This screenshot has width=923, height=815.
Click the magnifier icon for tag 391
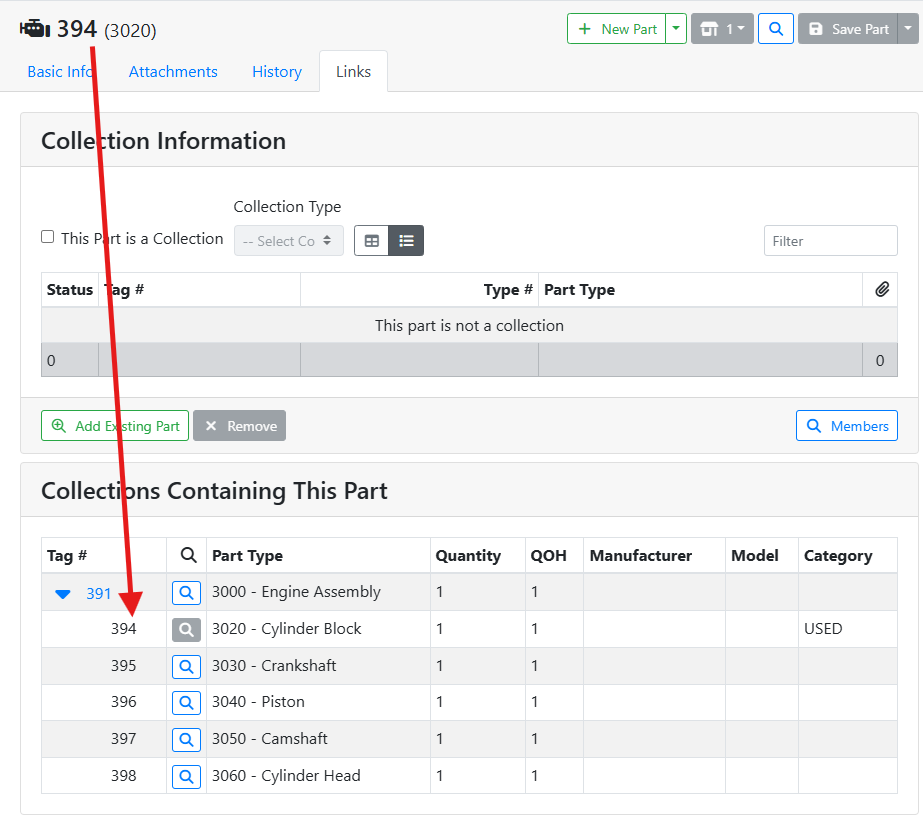(186, 593)
